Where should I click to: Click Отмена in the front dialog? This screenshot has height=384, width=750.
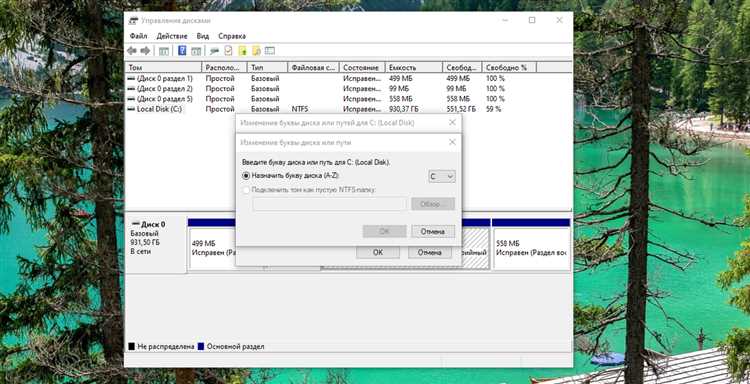tap(433, 231)
